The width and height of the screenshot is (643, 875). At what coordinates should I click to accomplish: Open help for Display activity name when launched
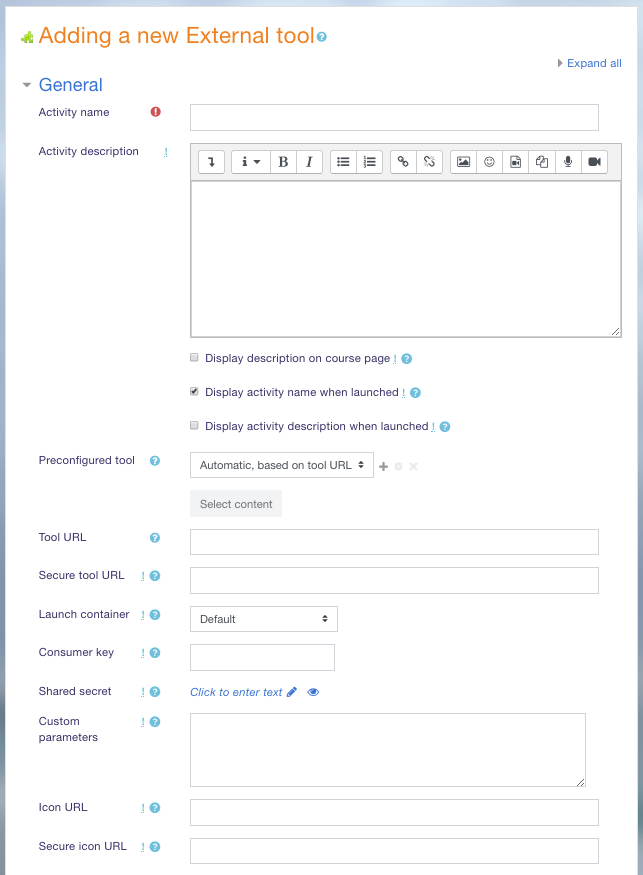click(x=415, y=393)
